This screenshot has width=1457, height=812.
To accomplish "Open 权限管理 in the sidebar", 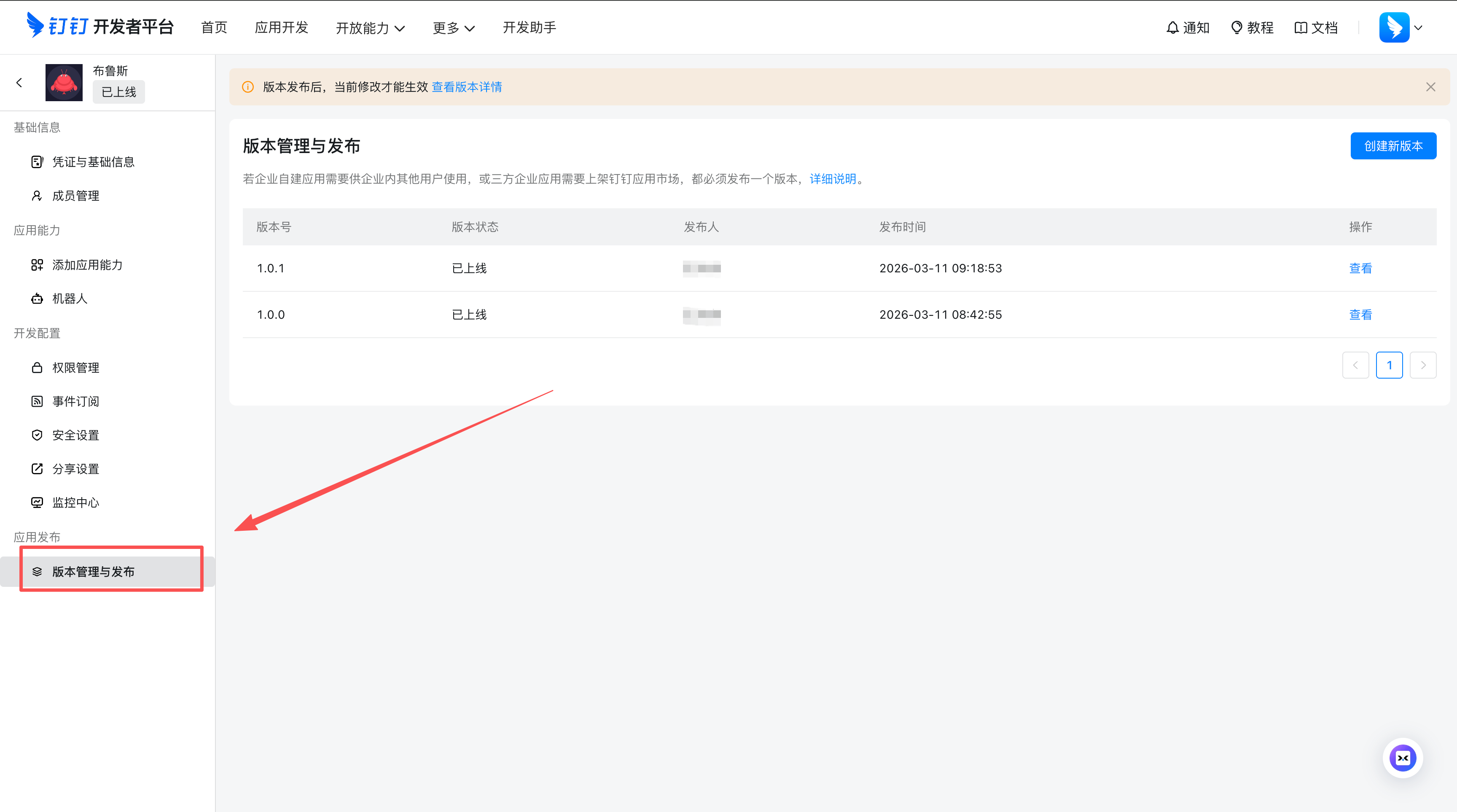I will pyautogui.click(x=75, y=368).
